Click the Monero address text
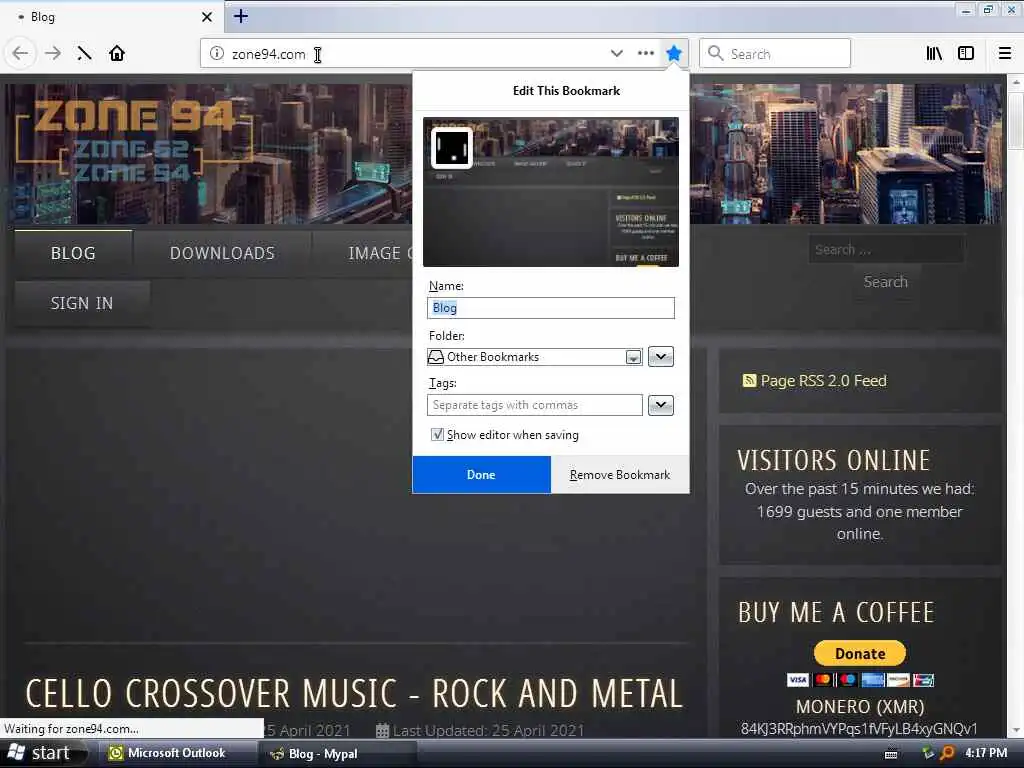 click(x=859, y=729)
